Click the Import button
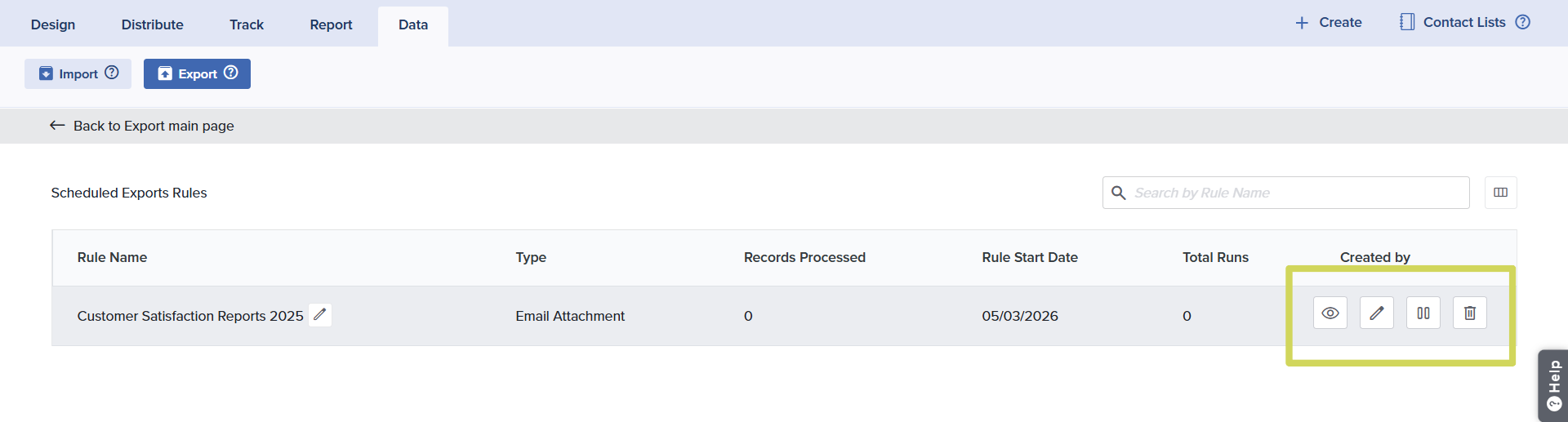The width and height of the screenshot is (1568, 422). (69, 74)
